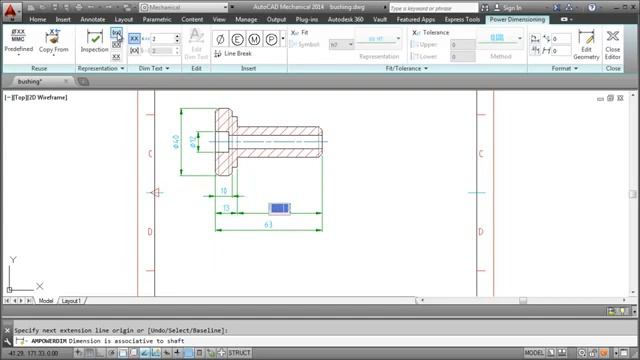Click the viewport restore window icon
Screen dimensions: 640x360
click(x=610, y=98)
